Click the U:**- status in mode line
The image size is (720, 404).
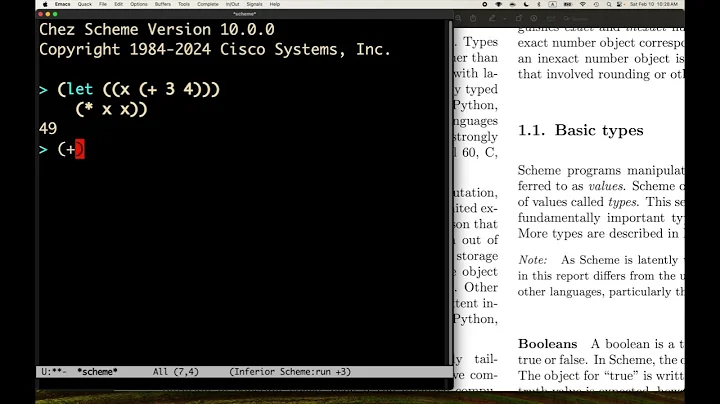click(54, 372)
